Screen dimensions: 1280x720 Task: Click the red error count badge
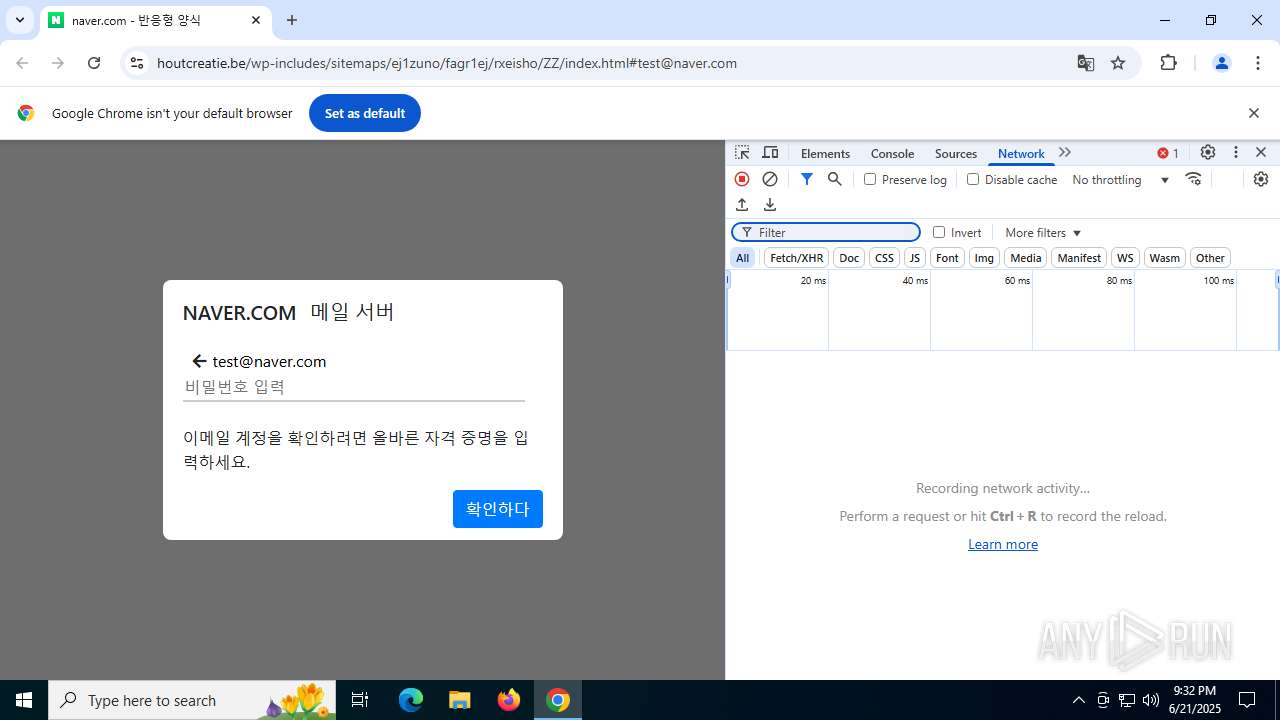click(1168, 153)
